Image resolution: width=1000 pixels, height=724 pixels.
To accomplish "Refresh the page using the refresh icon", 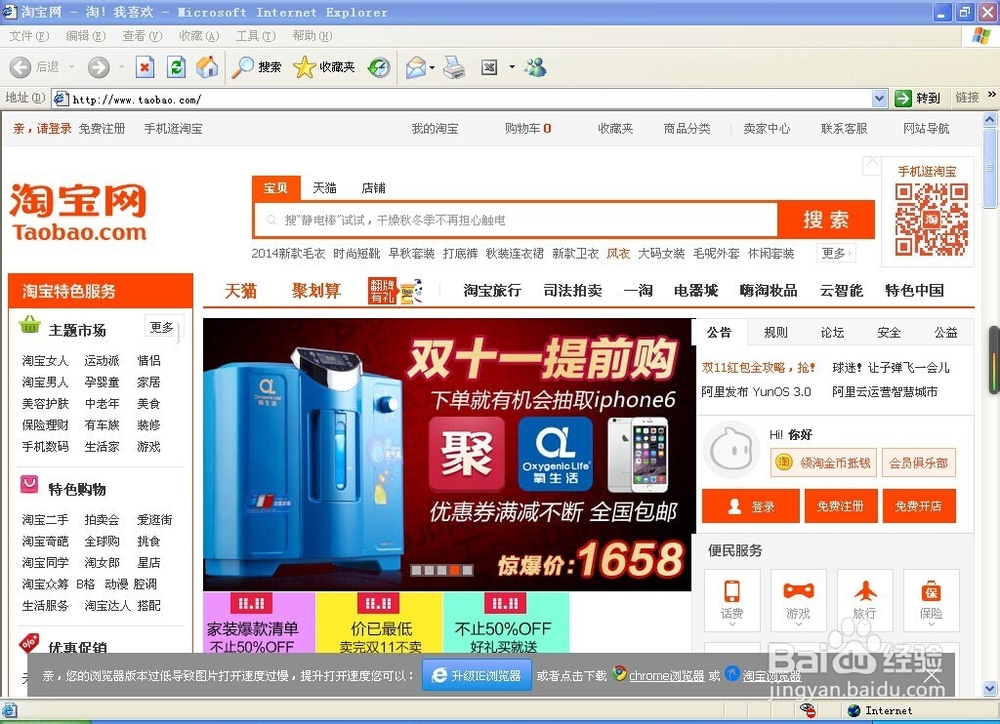I will (176, 67).
